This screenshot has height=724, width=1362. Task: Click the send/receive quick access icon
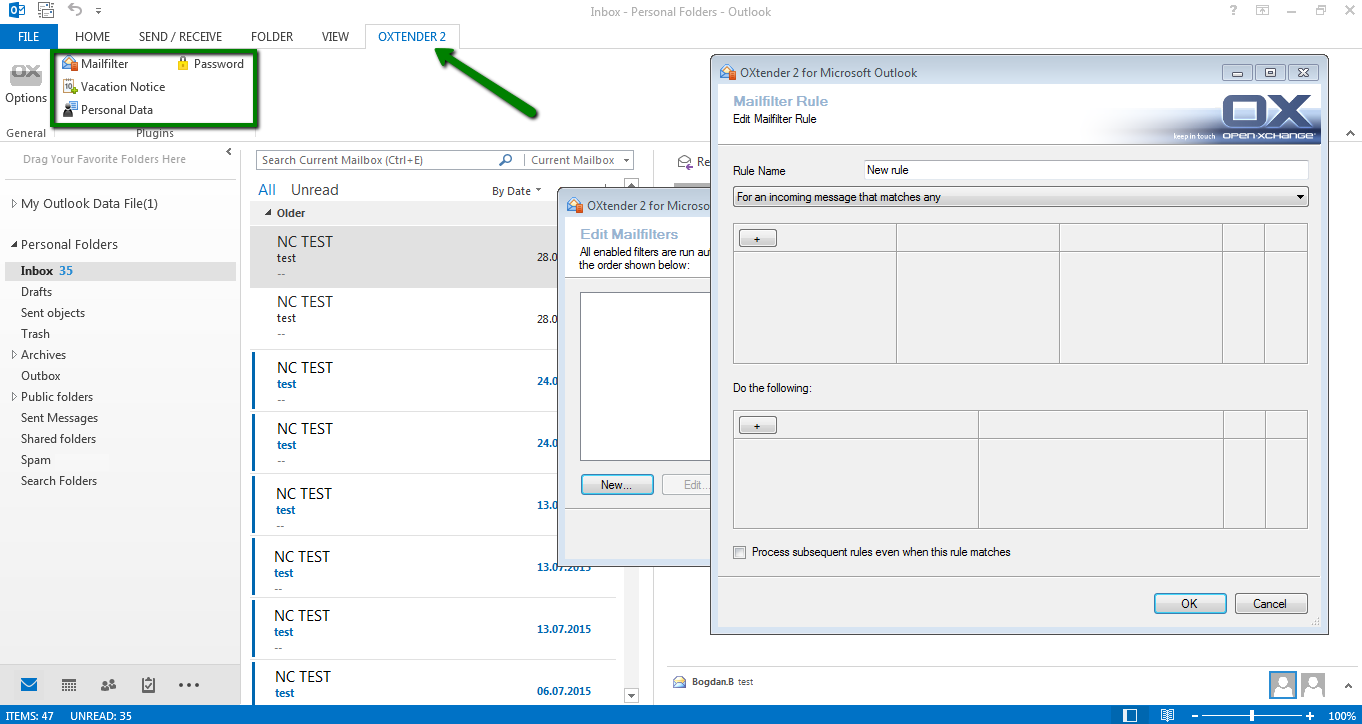(45, 10)
